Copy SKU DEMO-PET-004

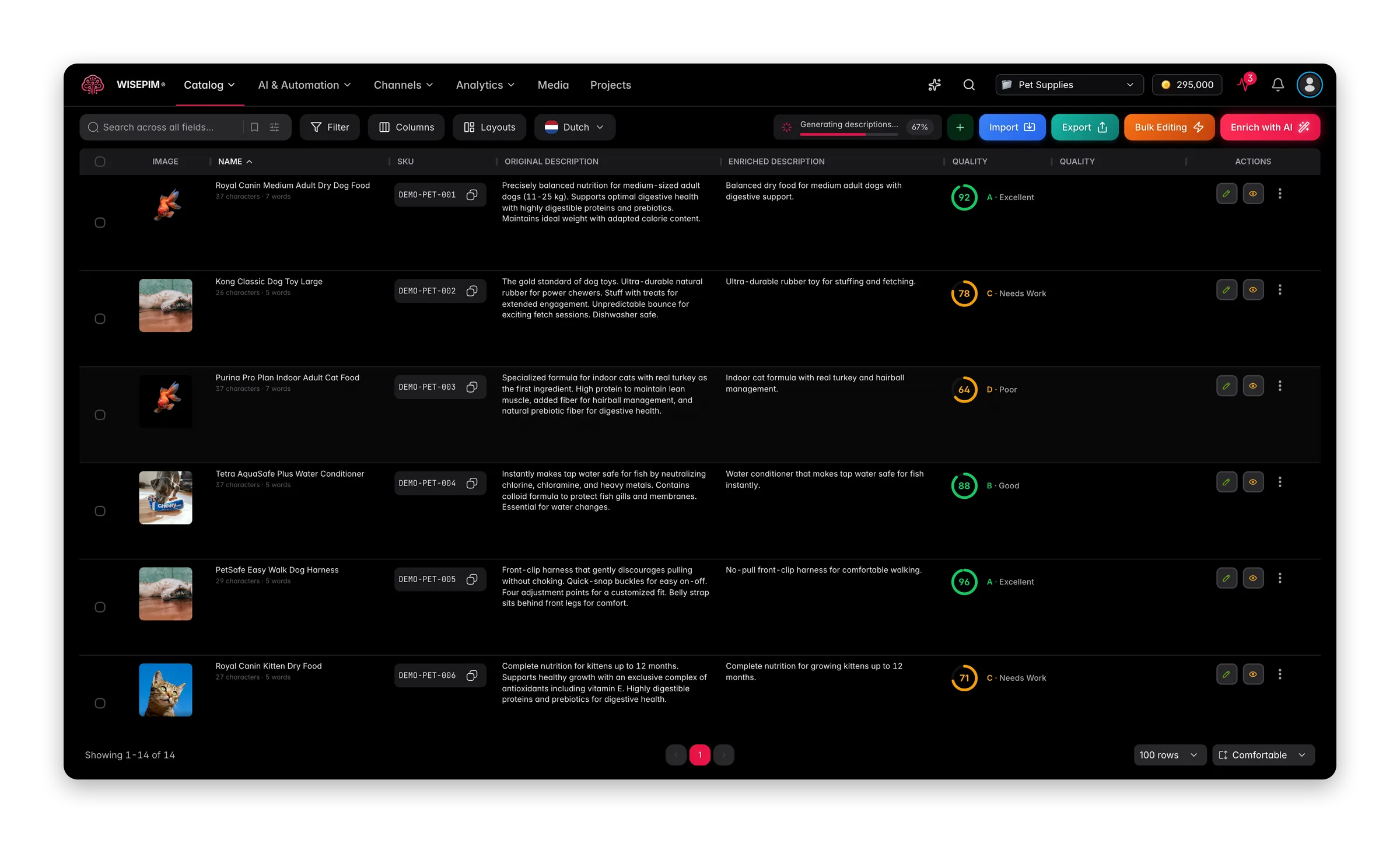[x=472, y=483]
